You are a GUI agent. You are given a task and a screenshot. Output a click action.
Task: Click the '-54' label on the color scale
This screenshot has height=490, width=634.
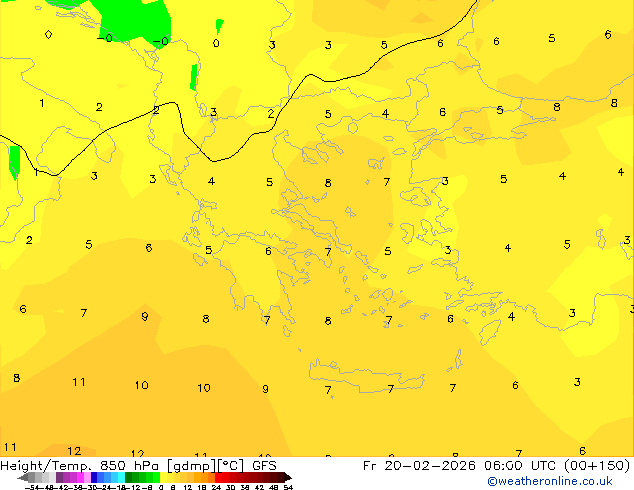pyautogui.click(x=32, y=487)
